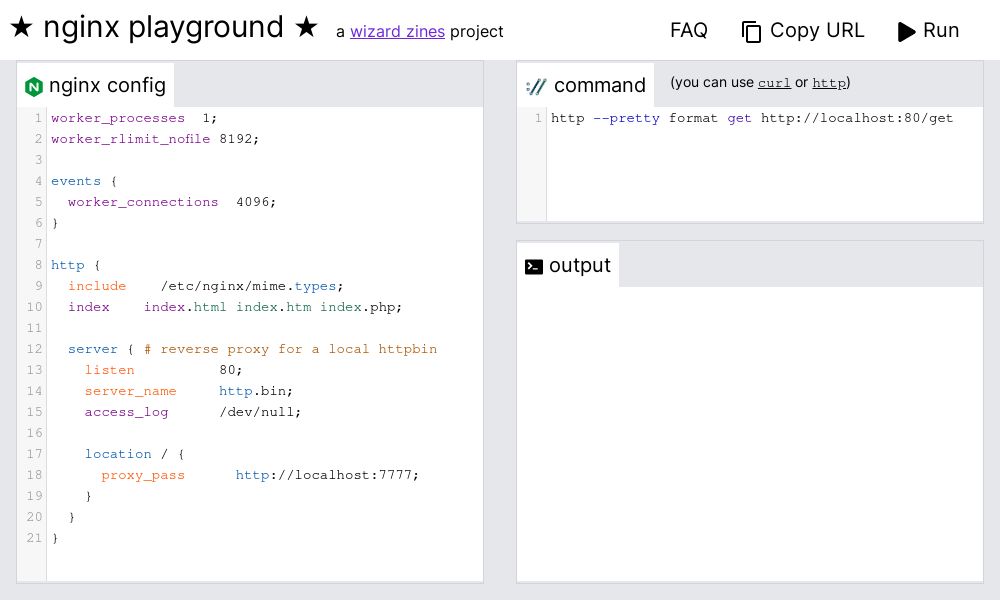Click the worker_connections directive
This screenshot has height=600, width=1000.
[x=143, y=202]
